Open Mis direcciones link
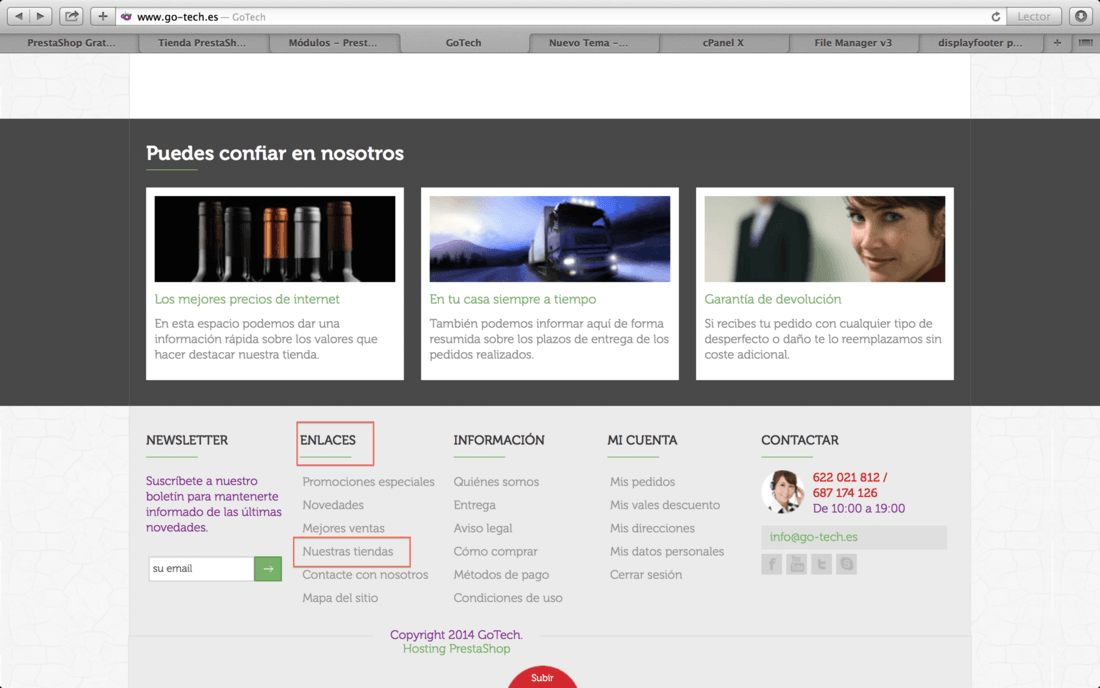This screenshot has height=688, width=1100. pos(652,528)
